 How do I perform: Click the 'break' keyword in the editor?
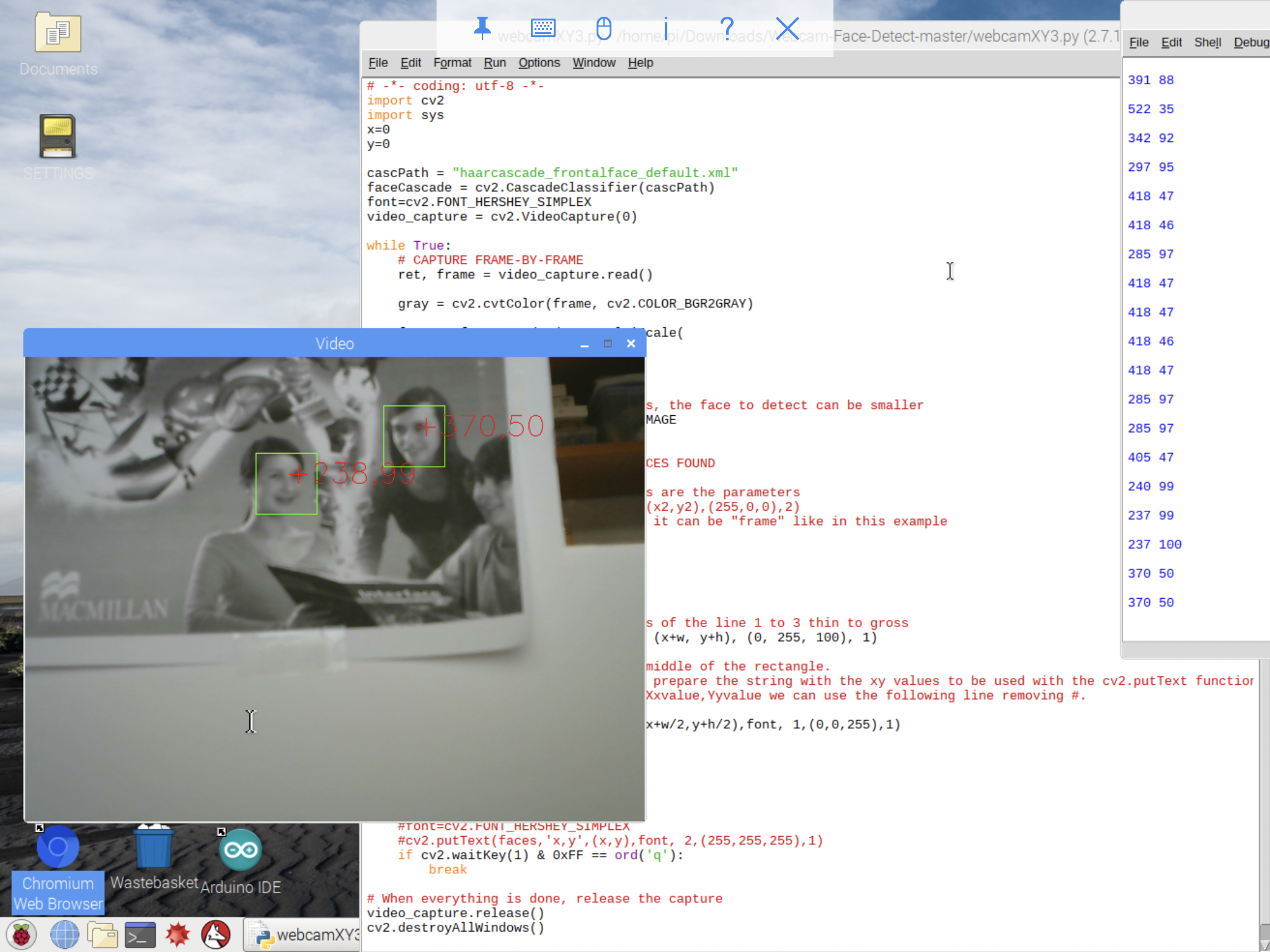click(447, 870)
